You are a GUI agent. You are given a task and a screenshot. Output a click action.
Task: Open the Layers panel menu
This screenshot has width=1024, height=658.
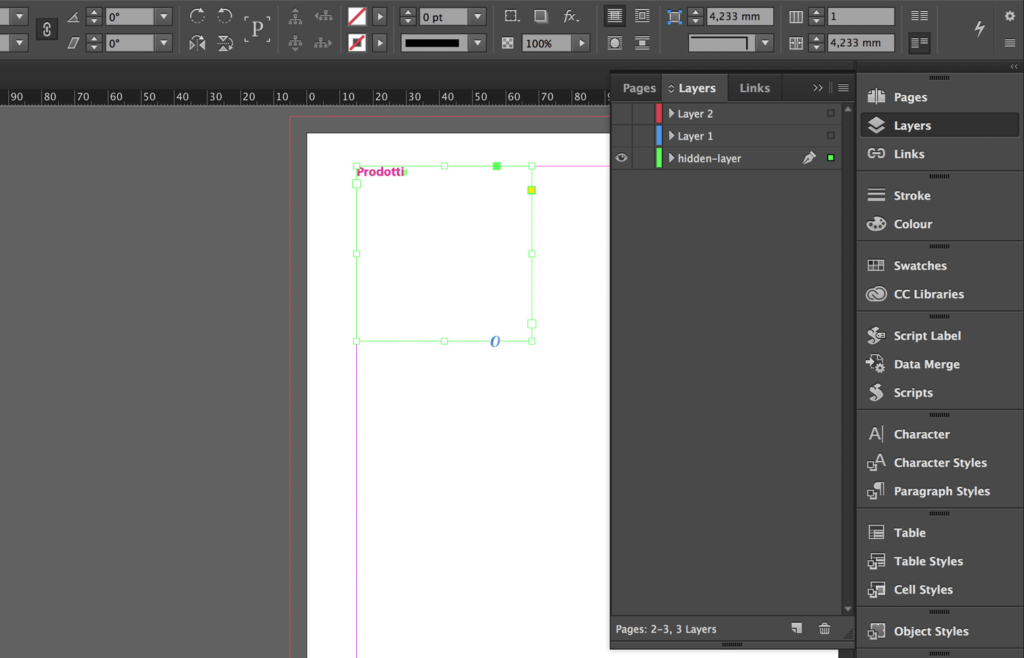843,87
